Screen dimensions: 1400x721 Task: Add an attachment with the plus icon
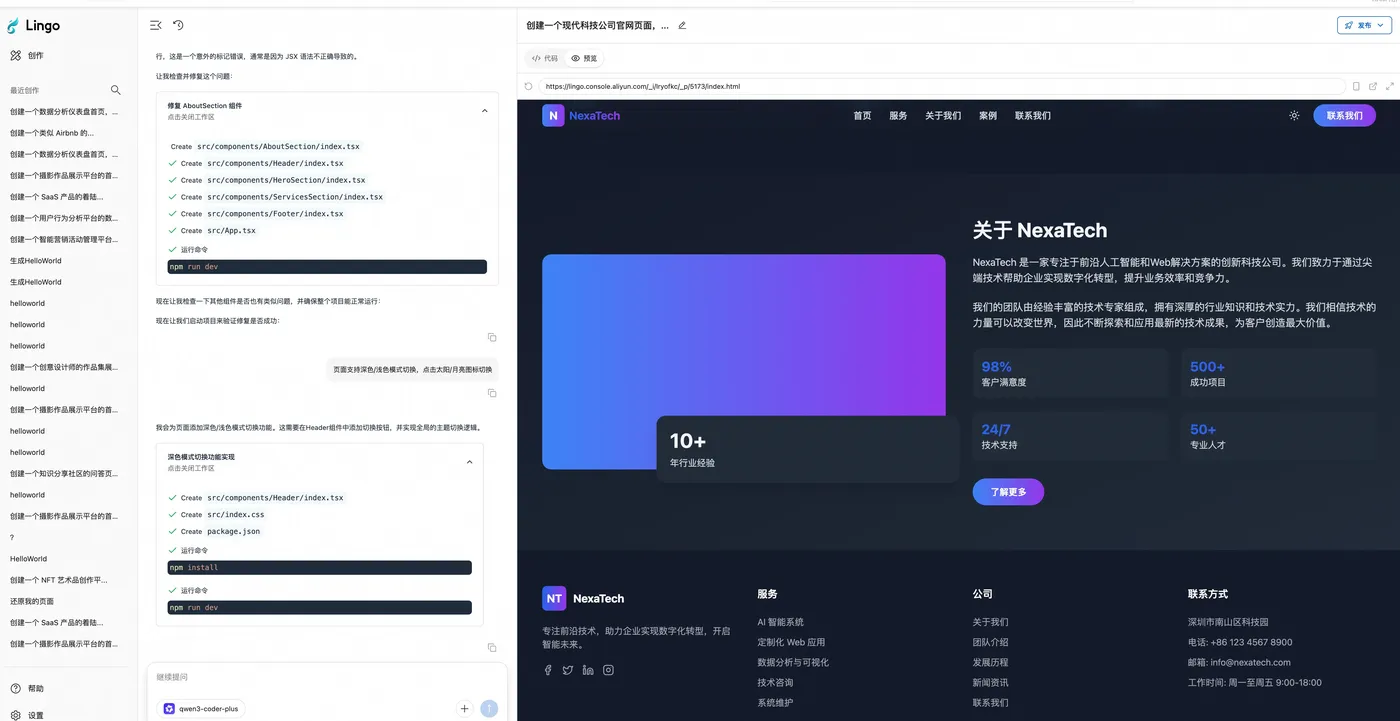coord(464,708)
